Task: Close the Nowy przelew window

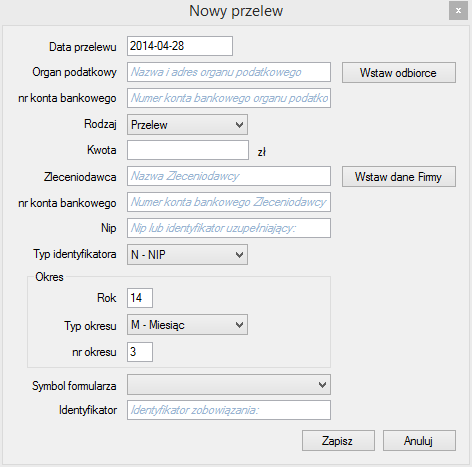Action: [x=458, y=11]
